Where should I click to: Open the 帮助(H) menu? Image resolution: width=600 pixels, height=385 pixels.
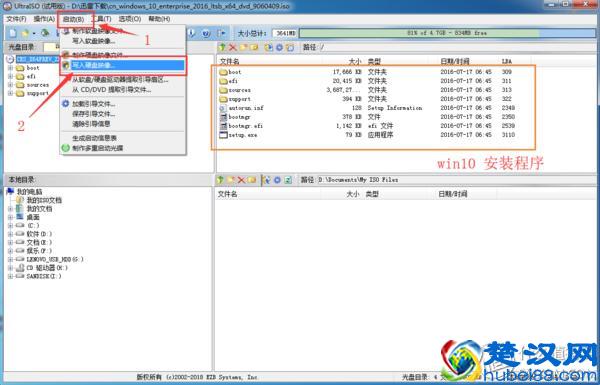click(x=159, y=19)
